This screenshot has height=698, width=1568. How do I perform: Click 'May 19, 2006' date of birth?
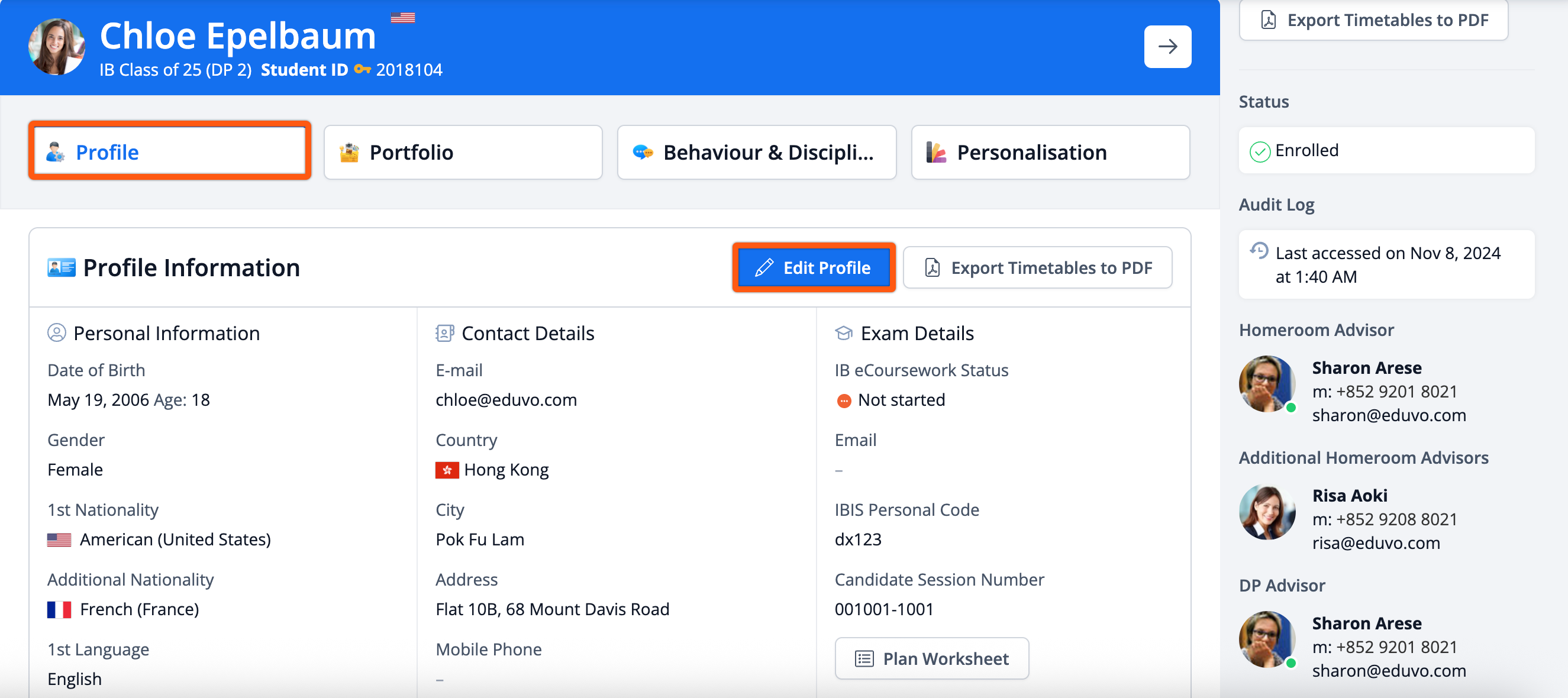point(98,400)
